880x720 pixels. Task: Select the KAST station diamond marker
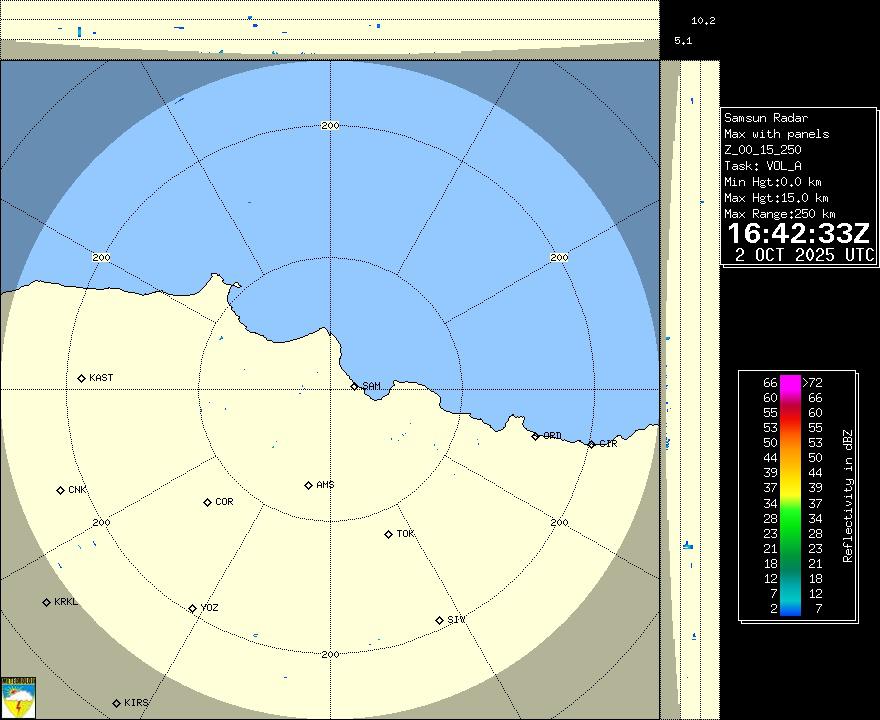point(81,378)
